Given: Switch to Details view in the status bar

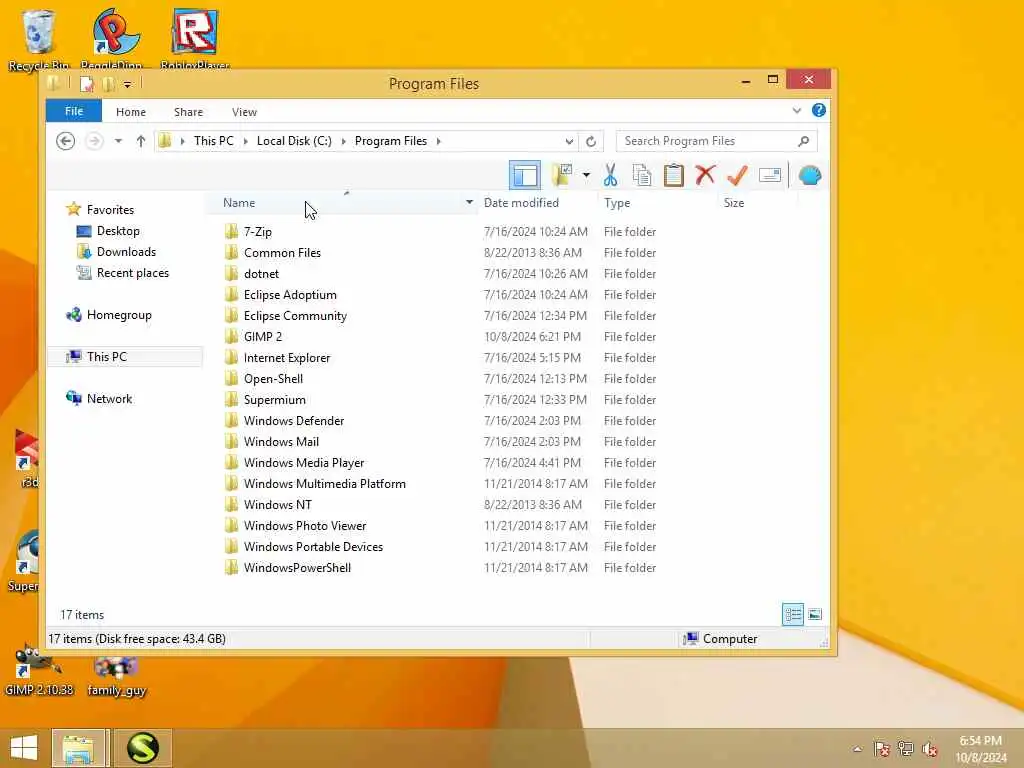Looking at the screenshot, I should pyautogui.click(x=793, y=615).
